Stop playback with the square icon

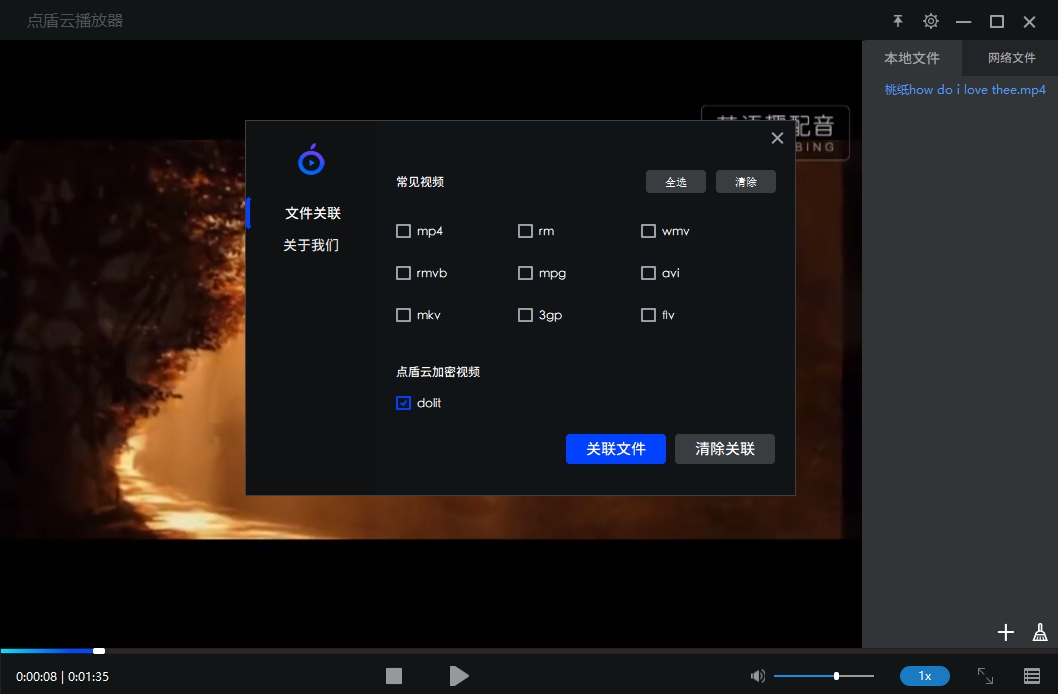[x=394, y=676]
